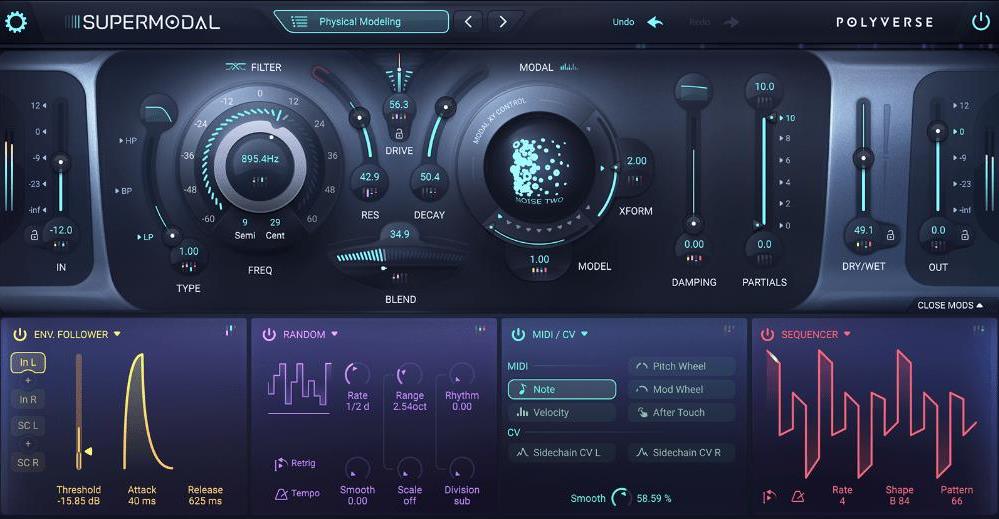This screenshot has width=999, height=519.
Task: Click the filter Type value 1.00
Action: pos(189,252)
